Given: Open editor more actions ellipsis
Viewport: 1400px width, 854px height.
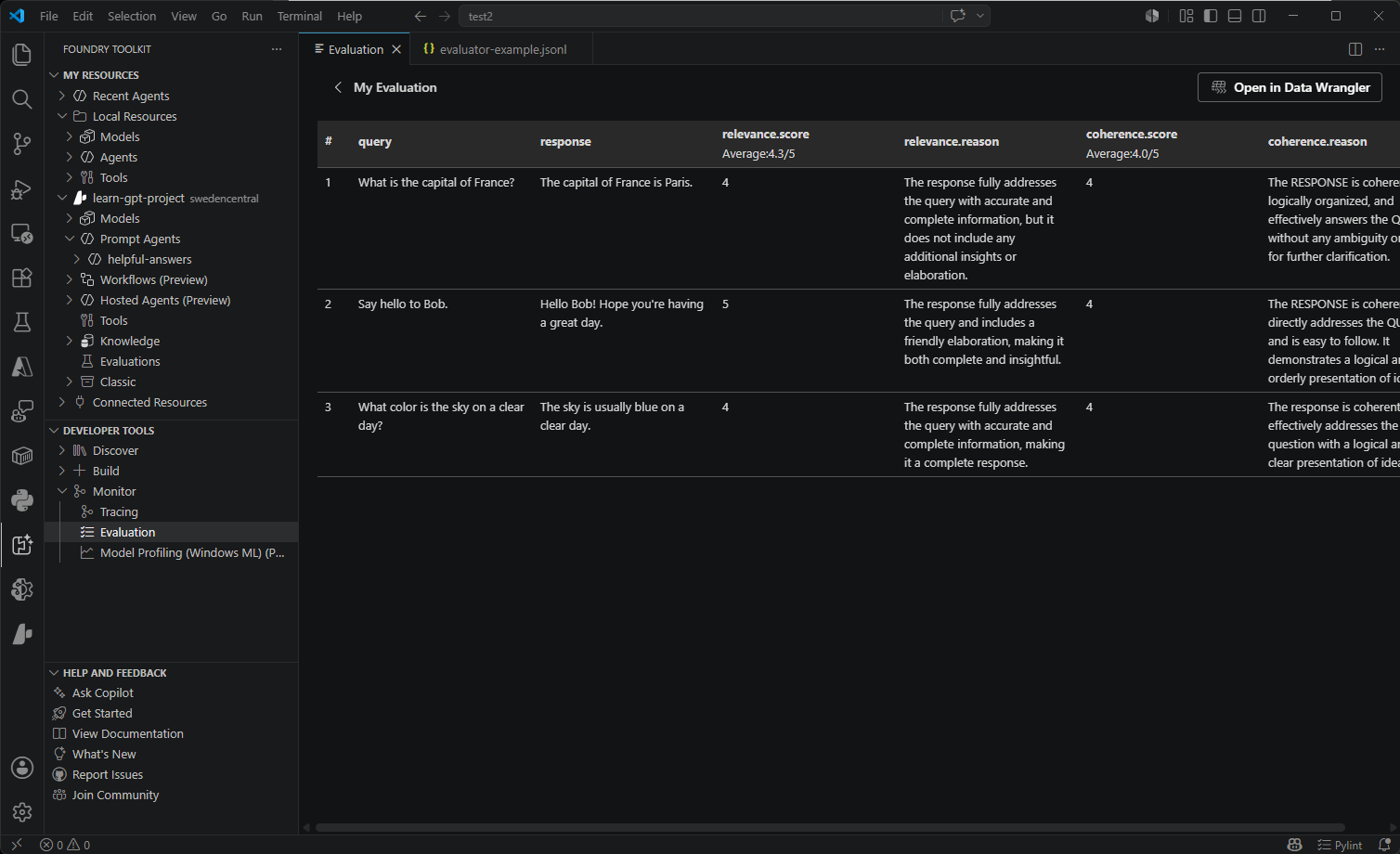Looking at the screenshot, I should pyautogui.click(x=1381, y=49).
